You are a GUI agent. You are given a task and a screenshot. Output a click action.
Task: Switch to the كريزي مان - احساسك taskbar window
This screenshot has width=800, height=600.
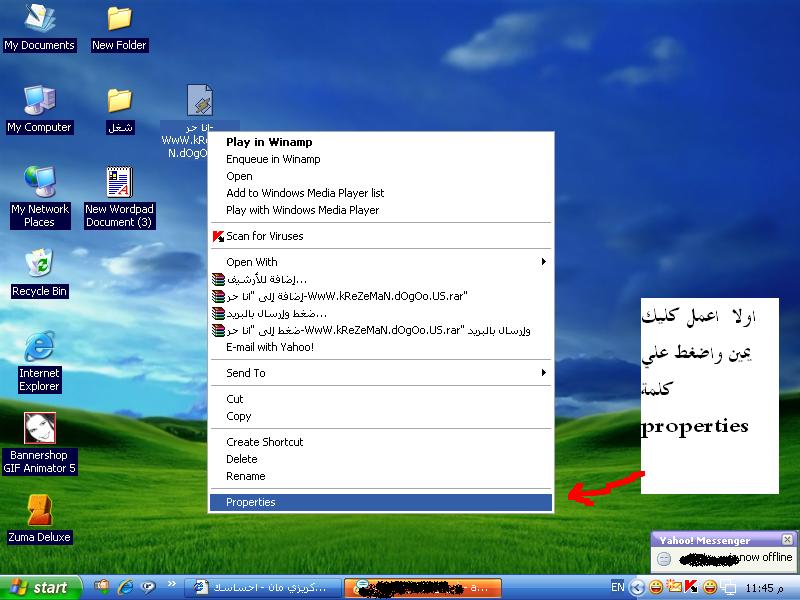[262, 588]
